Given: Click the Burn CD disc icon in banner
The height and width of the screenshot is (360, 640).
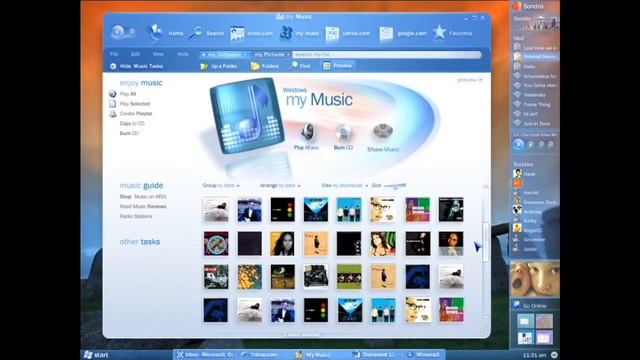Looking at the screenshot, I should (343, 133).
